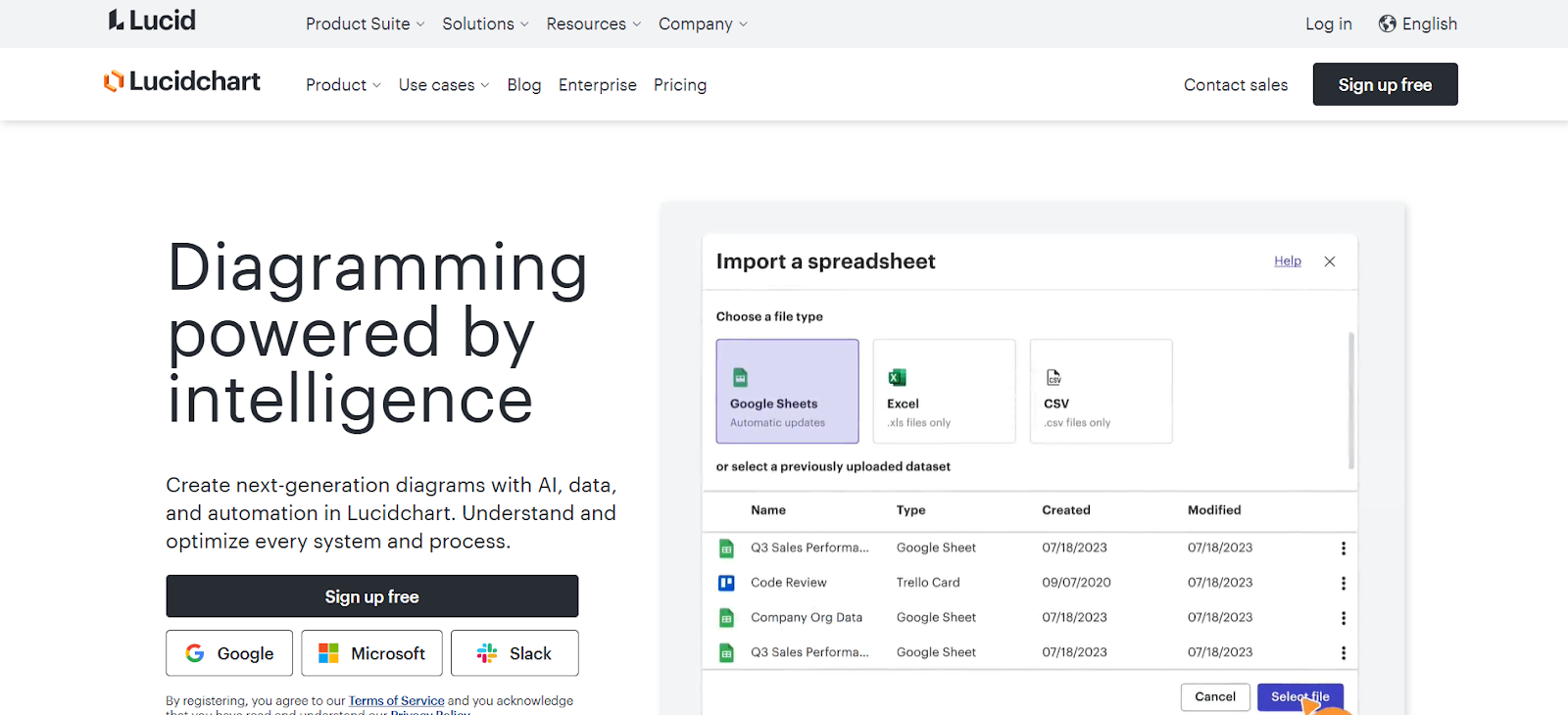Click Trello icon beside Code Review
Viewport: 1568px width, 715px height.
click(x=726, y=583)
